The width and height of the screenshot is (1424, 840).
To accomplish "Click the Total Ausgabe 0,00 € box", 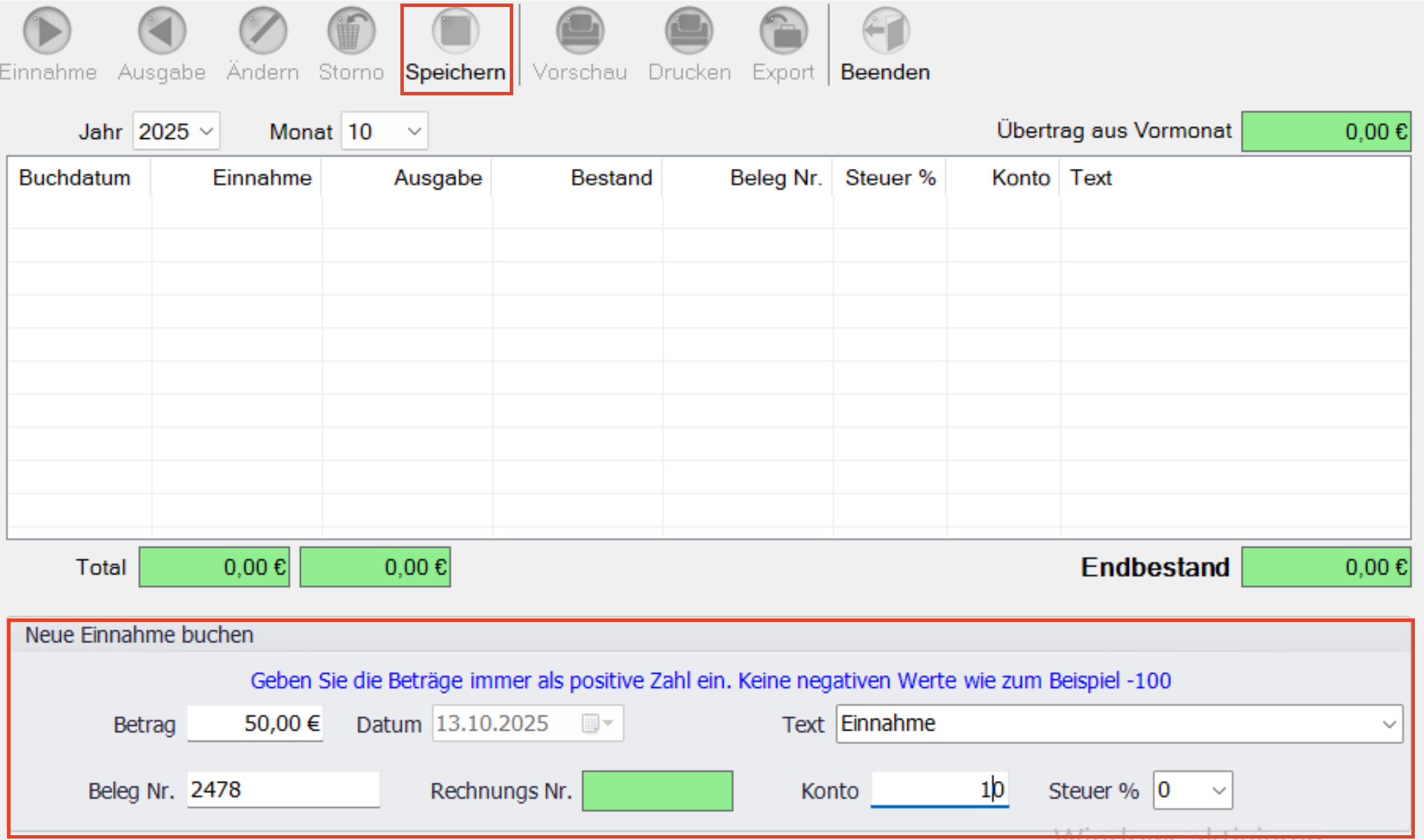I will pos(375,567).
